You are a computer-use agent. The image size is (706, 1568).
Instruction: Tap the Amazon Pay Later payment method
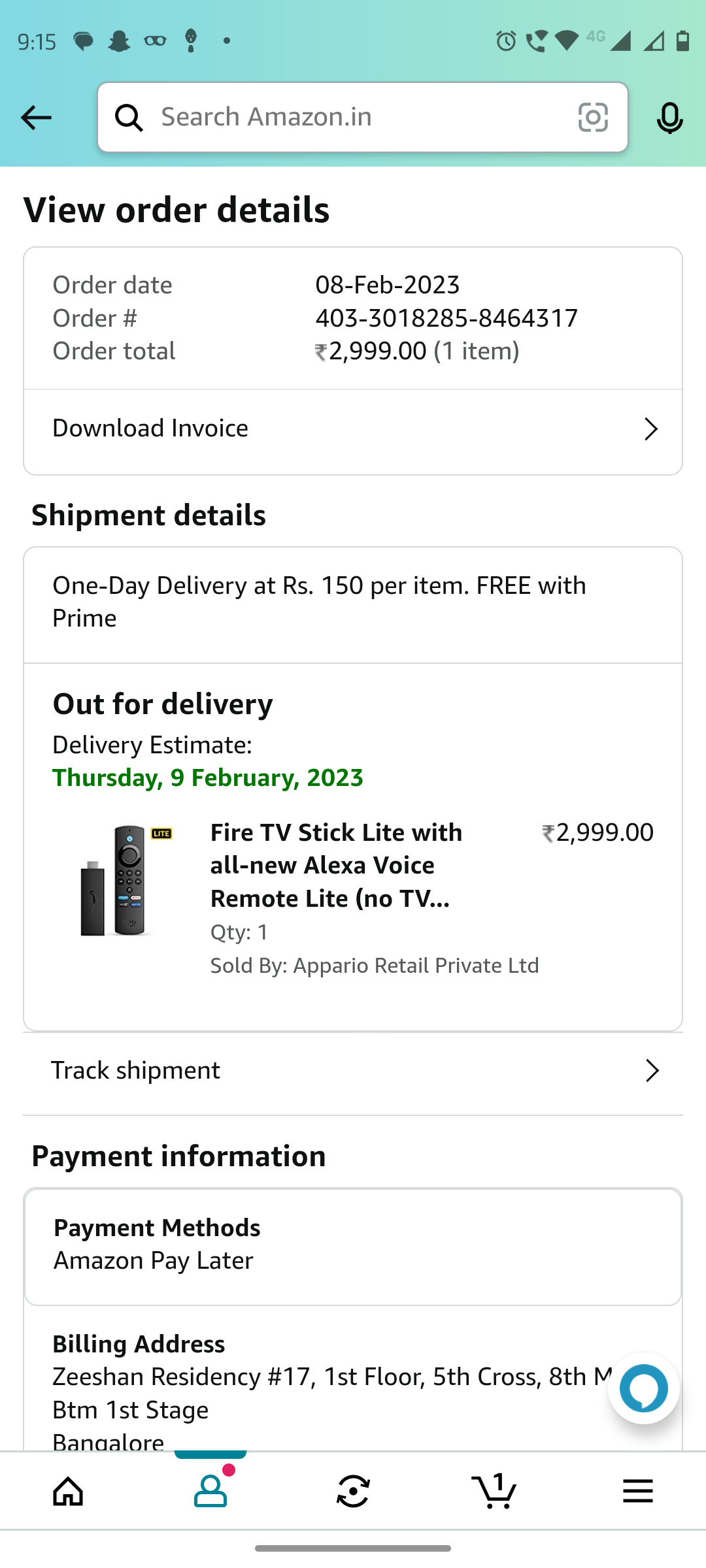pyautogui.click(x=154, y=1261)
